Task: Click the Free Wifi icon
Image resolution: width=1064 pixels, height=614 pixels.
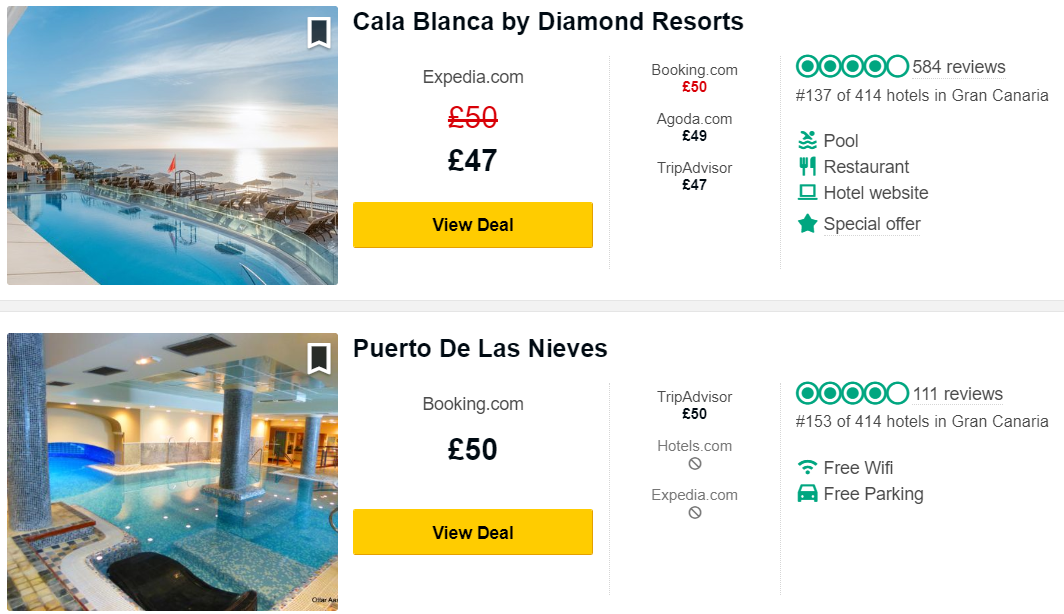Action: [x=808, y=467]
